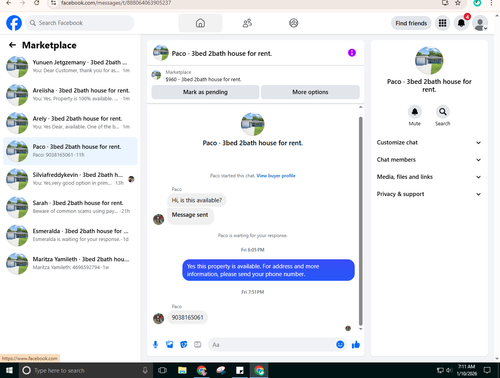The height and width of the screenshot is (378, 500).
Task: Click the GIF icon in composer
Action: coord(198,345)
